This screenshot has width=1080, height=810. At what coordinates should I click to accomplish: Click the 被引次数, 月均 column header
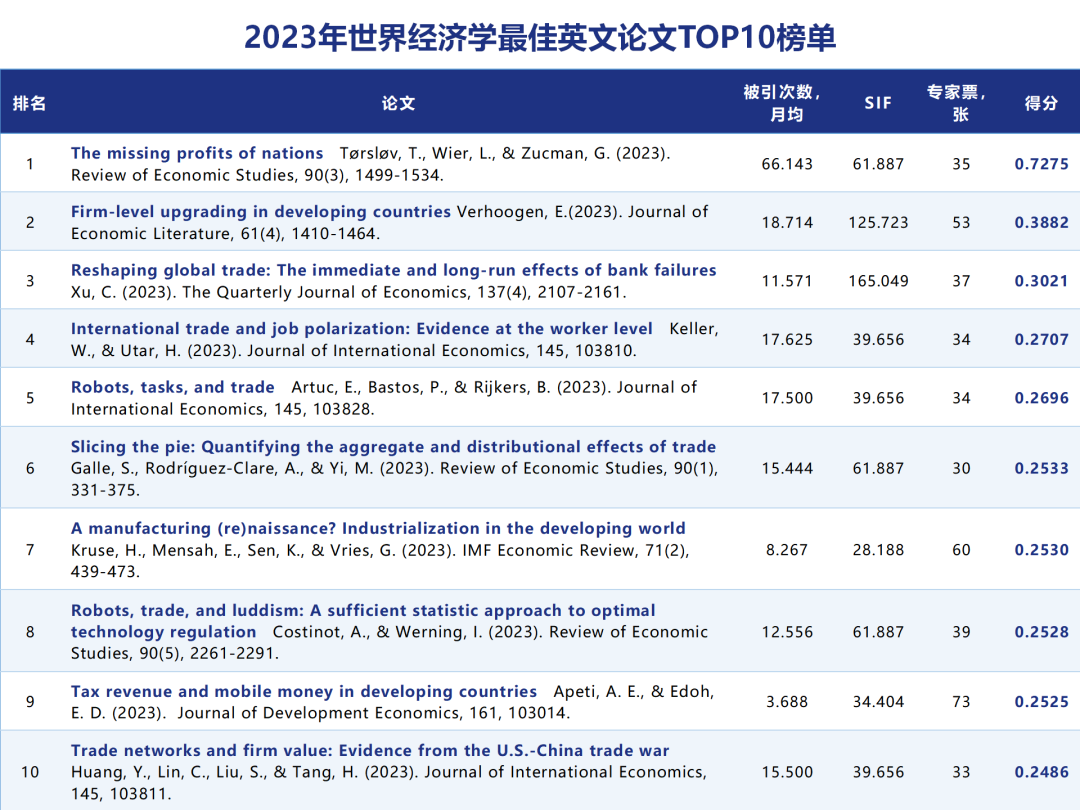[782, 103]
